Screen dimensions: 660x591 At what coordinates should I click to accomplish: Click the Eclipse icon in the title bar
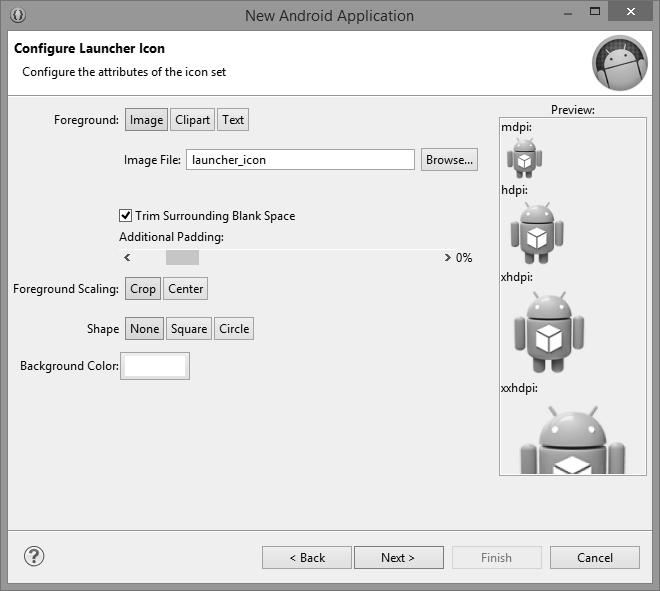[x=18, y=16]
